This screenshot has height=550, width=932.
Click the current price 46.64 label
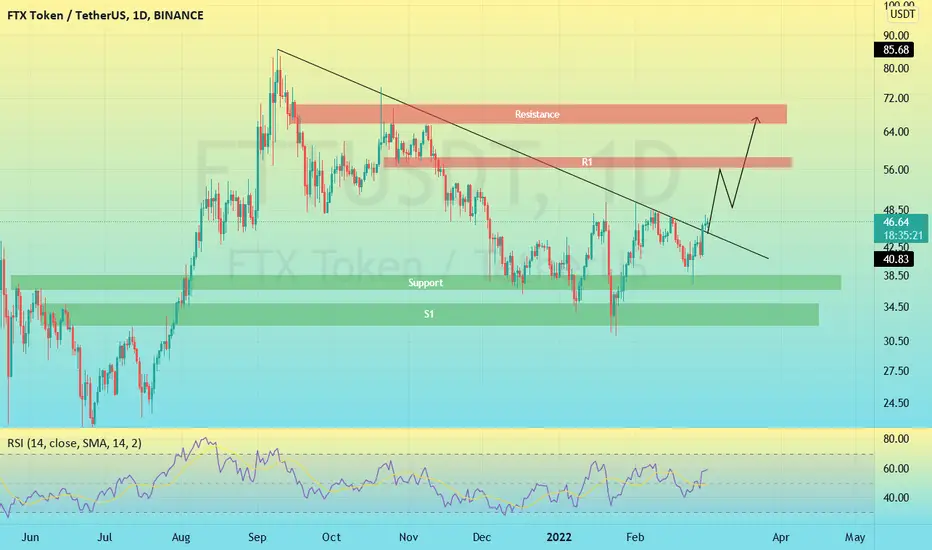[x=896, y=222]
